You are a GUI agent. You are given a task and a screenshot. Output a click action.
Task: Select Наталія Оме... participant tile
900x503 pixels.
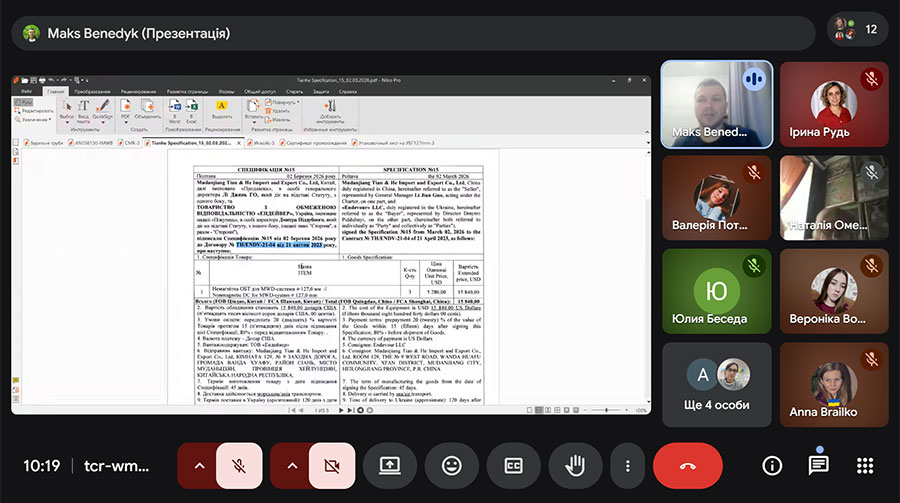(834, 198)
